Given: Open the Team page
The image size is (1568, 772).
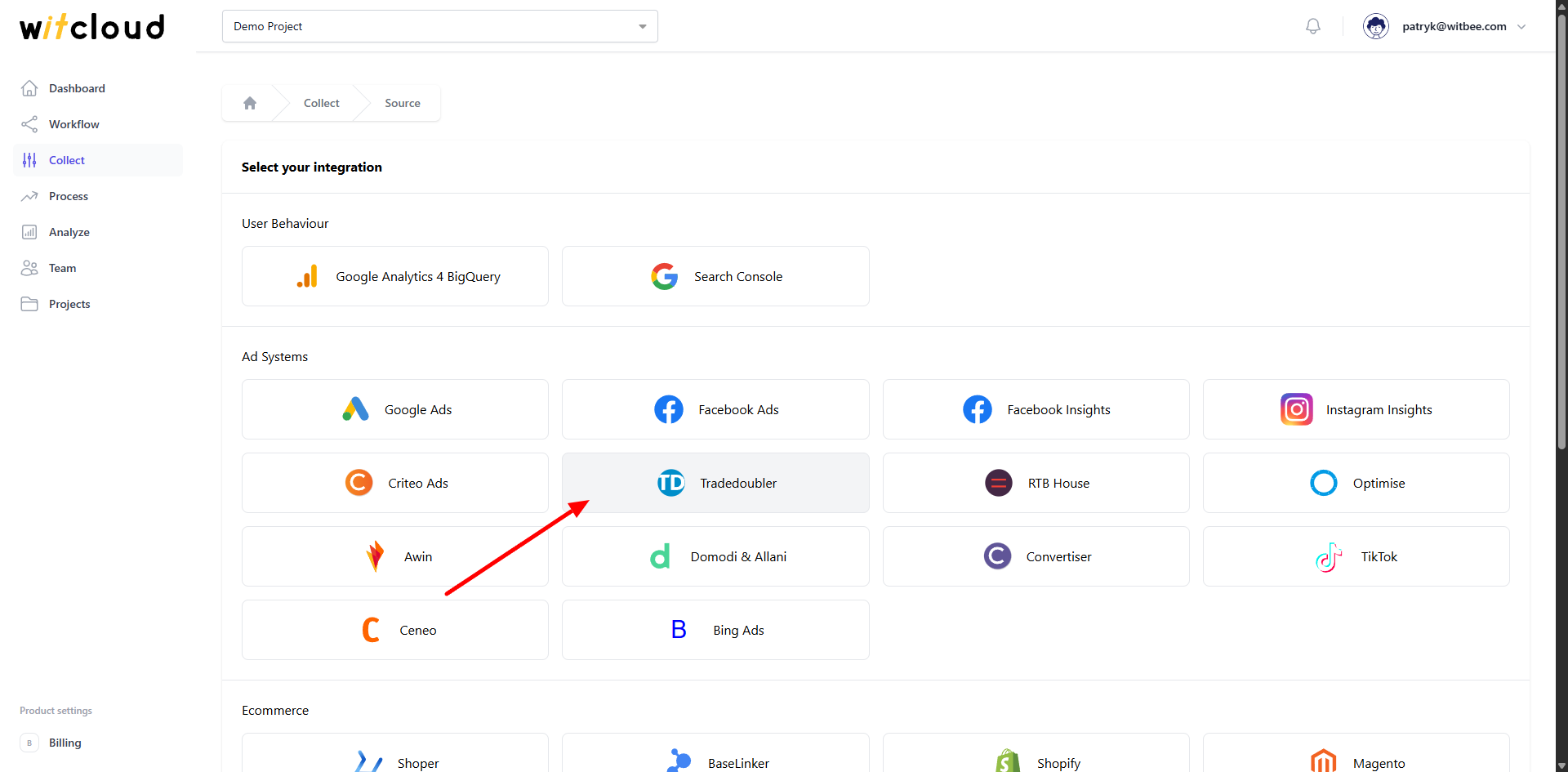Looking at the screenshot, I should coord(98,268).
